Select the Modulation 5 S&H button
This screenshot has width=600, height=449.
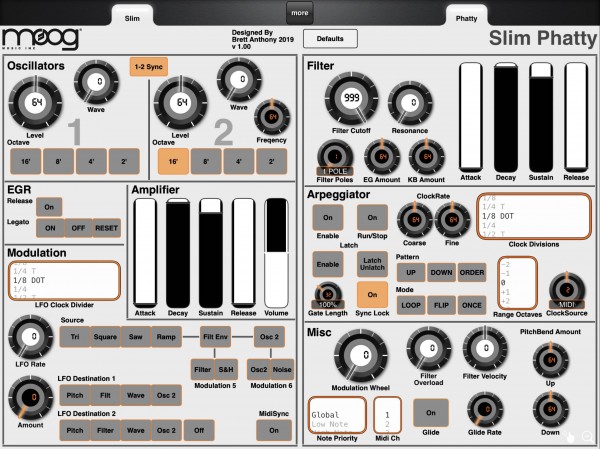[x=226, y=369]
